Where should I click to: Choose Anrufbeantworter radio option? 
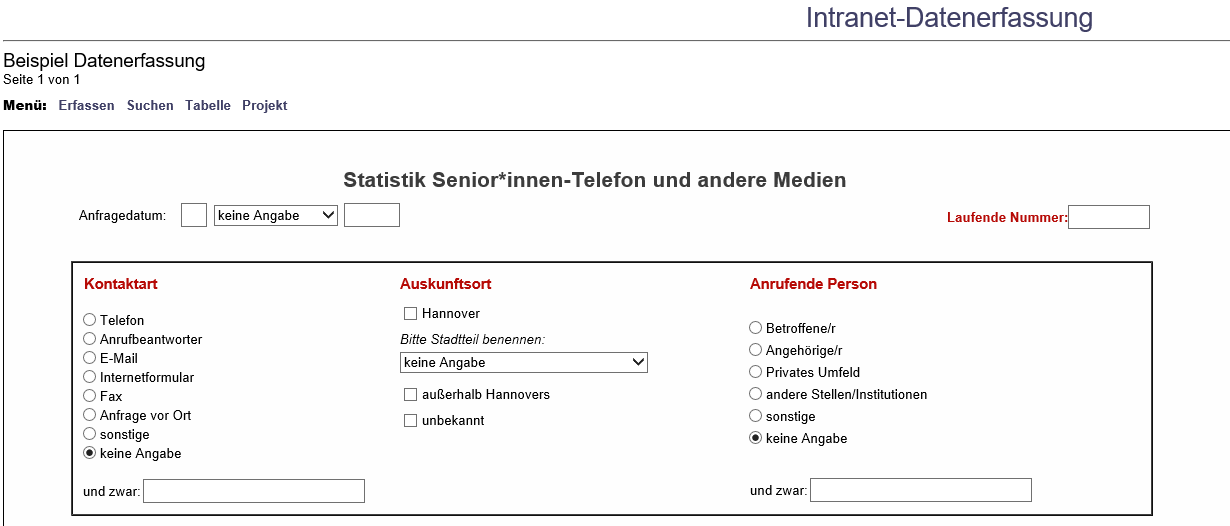point(90,339)
